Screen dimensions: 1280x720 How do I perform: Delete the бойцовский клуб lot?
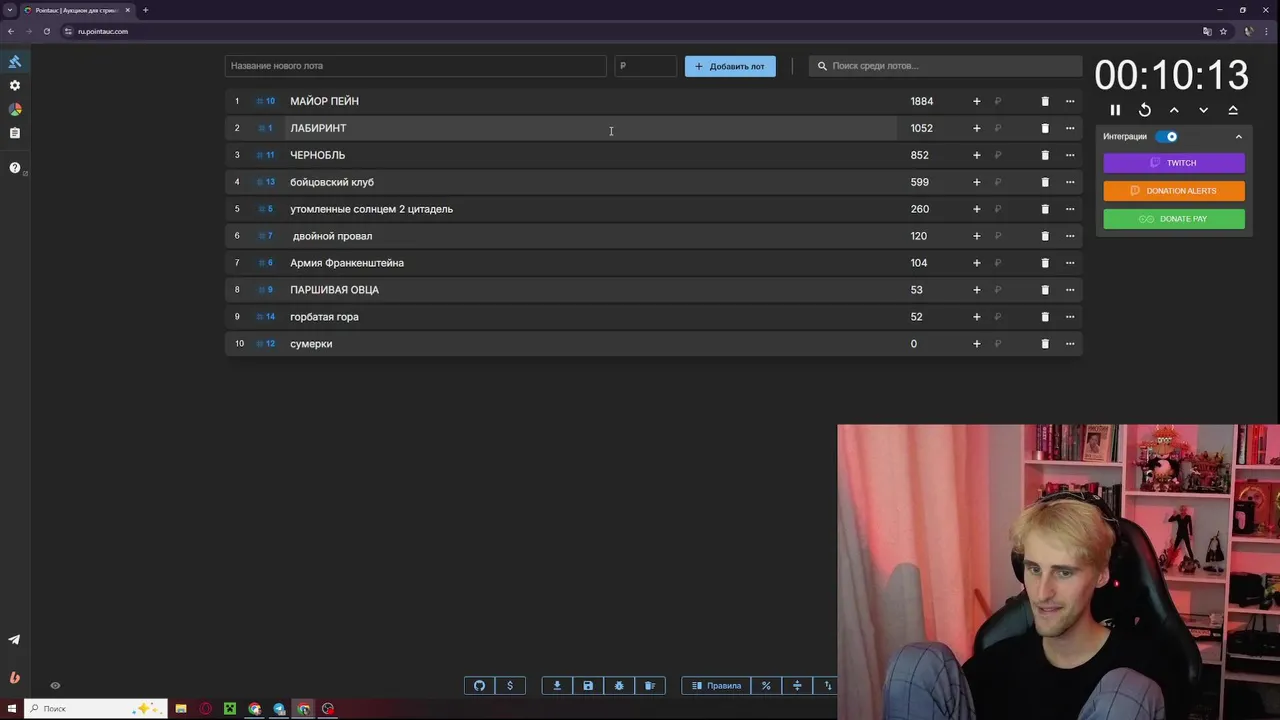point(1045,182)
